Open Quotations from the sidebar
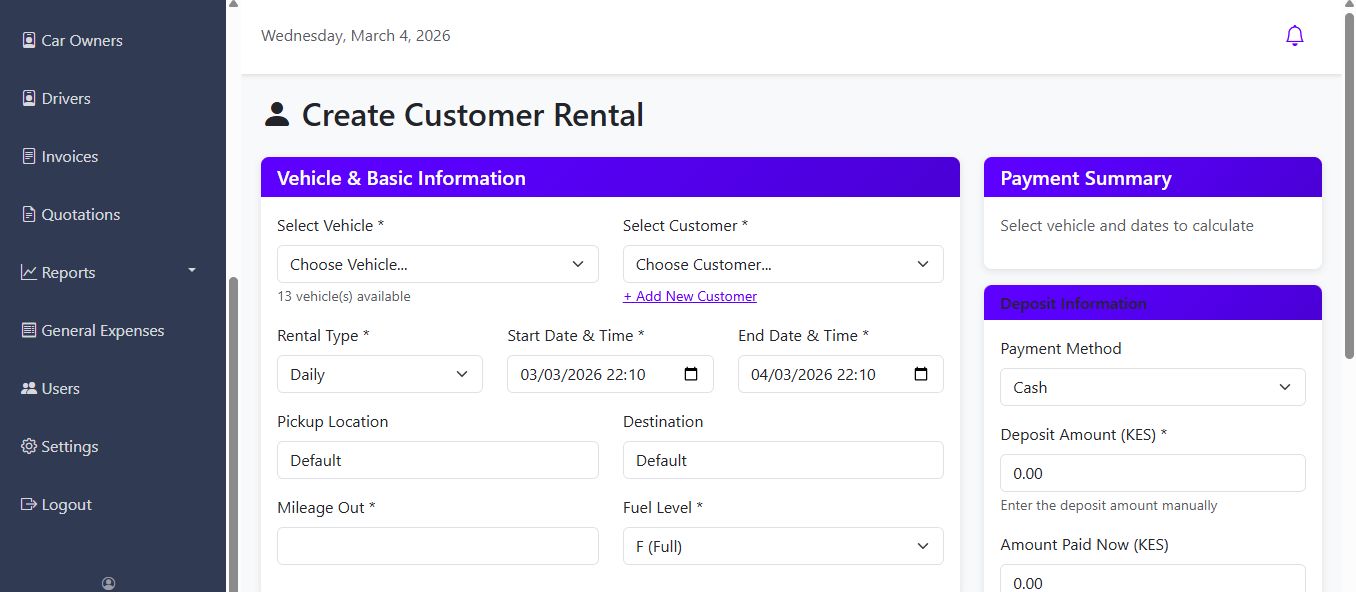Image resolution: width=1356 pixels, height=592 pixels. click(80, 215)
